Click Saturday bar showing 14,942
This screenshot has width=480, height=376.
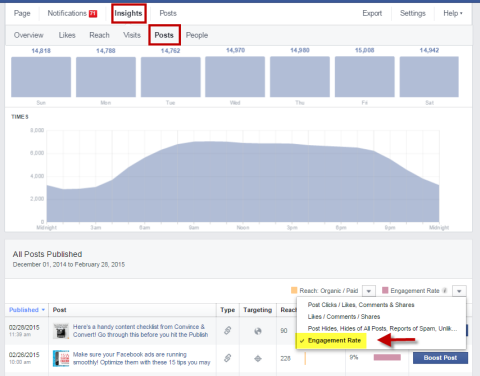click(429, 77)
